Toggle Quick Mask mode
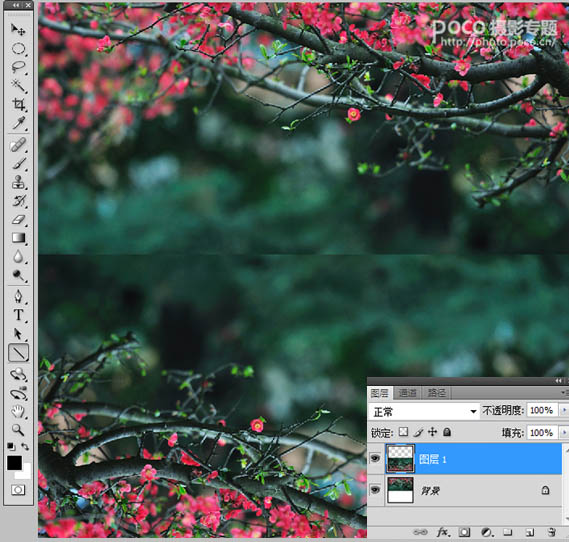The width and height of the screenshot is (569, 542). pos(18,490)
